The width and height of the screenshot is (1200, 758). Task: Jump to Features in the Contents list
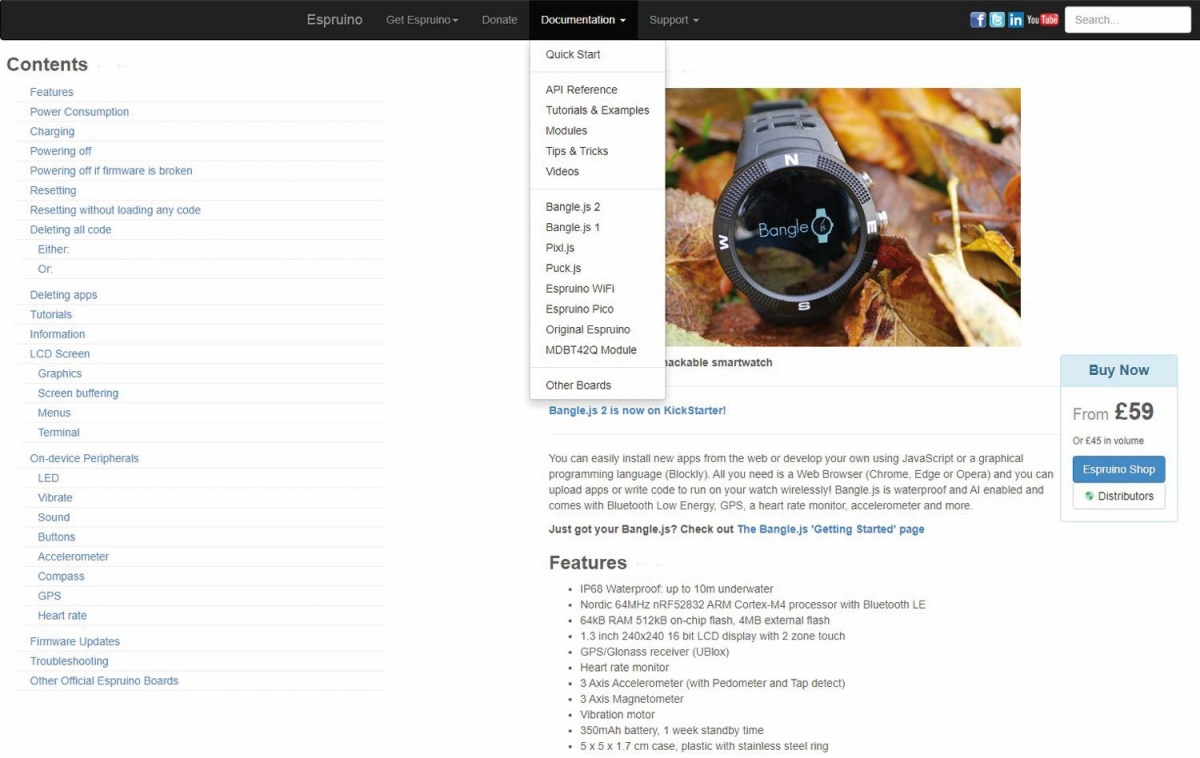click(52, 92)
